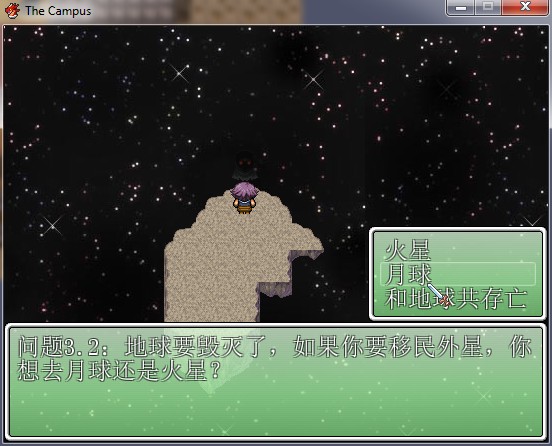The height and width of the screenshot is (446, 552).
Task: Click the 问题3.2 dialogue message box
Action: point(276,382)
